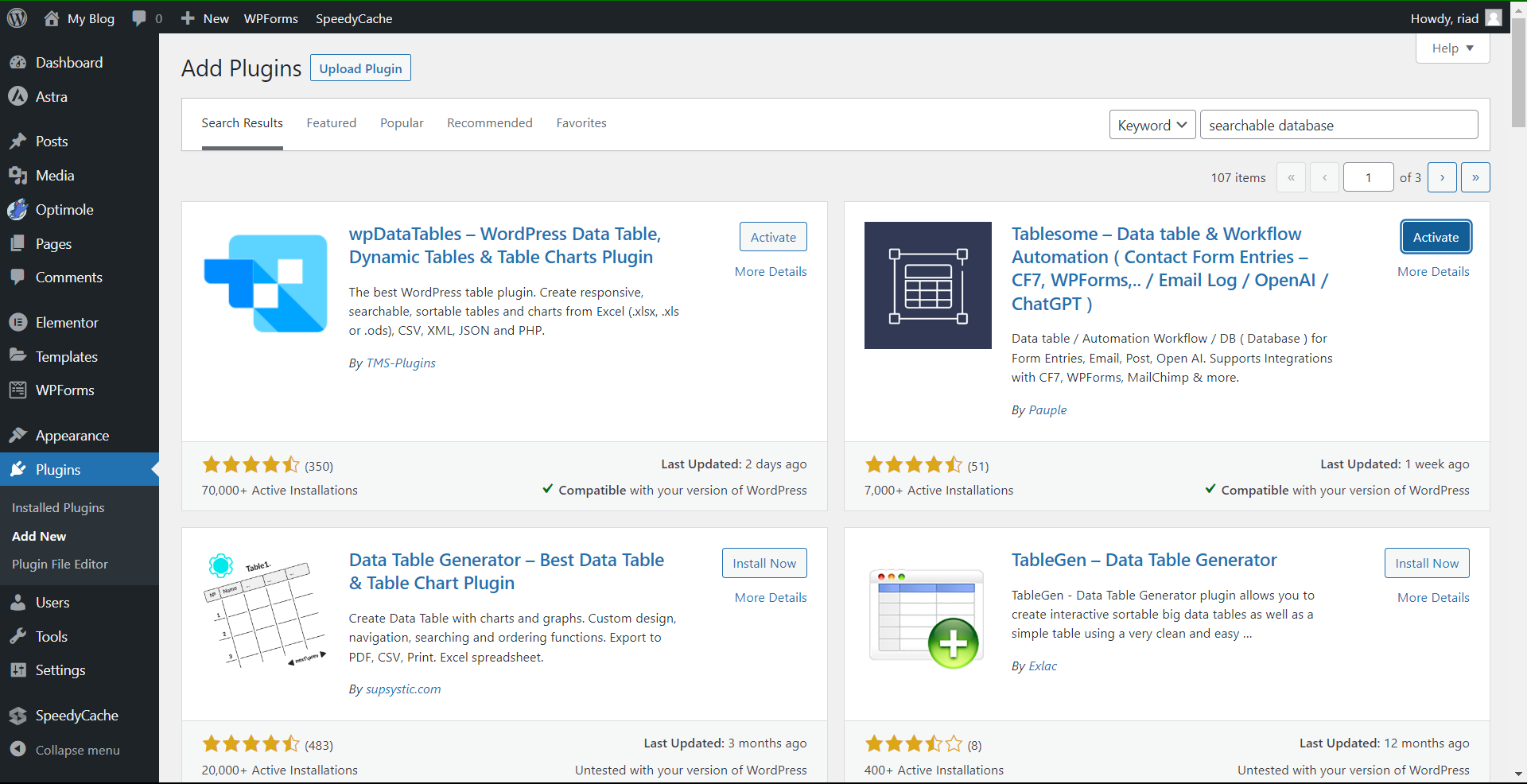1527x784 pixels.
Task: Select the Elementor icon in the sidebar
Action: coord(19,322)
